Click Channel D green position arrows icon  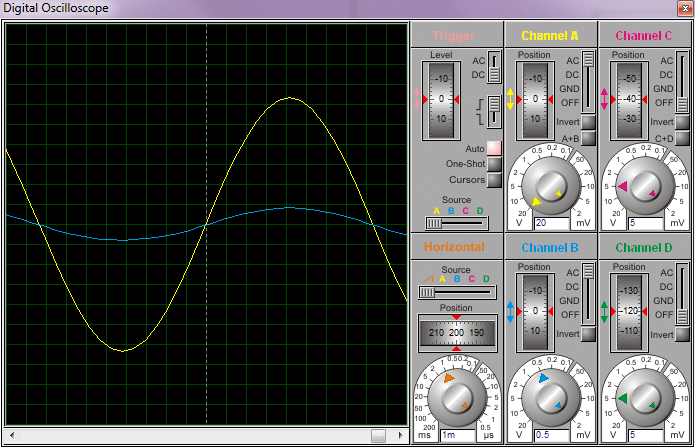pos(604,312)
